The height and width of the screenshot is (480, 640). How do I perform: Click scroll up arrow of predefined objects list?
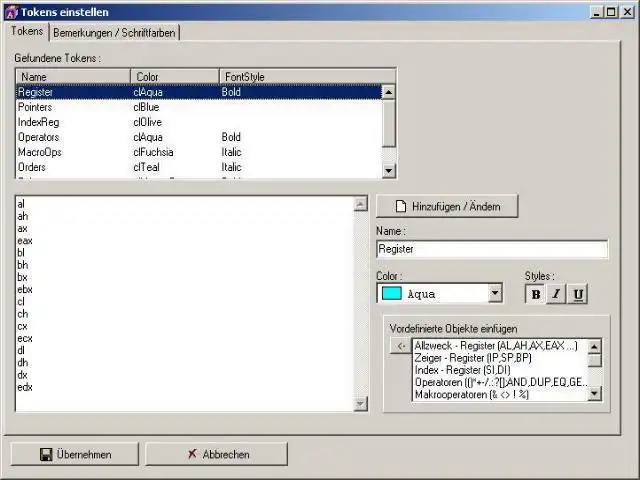594,347
